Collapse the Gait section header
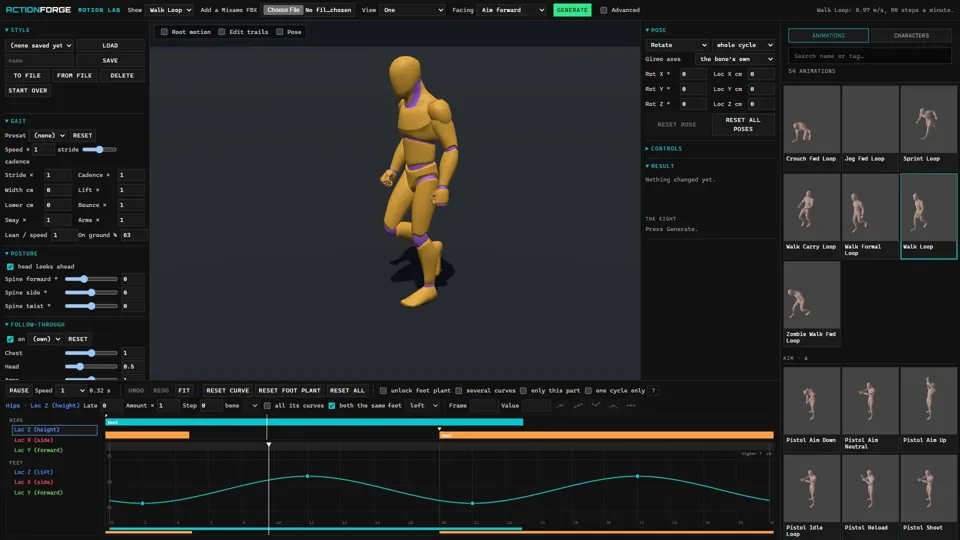 click(16, 121)
